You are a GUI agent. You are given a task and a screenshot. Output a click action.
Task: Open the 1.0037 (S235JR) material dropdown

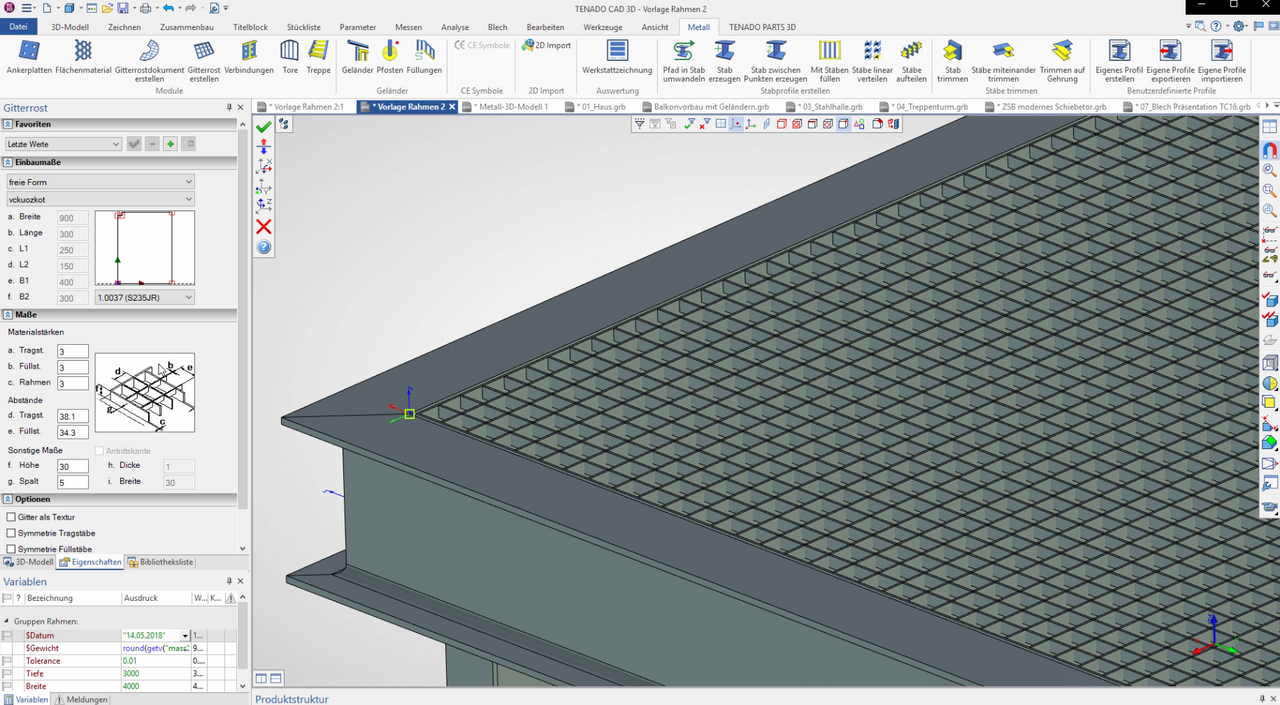[x=145, y=297]
